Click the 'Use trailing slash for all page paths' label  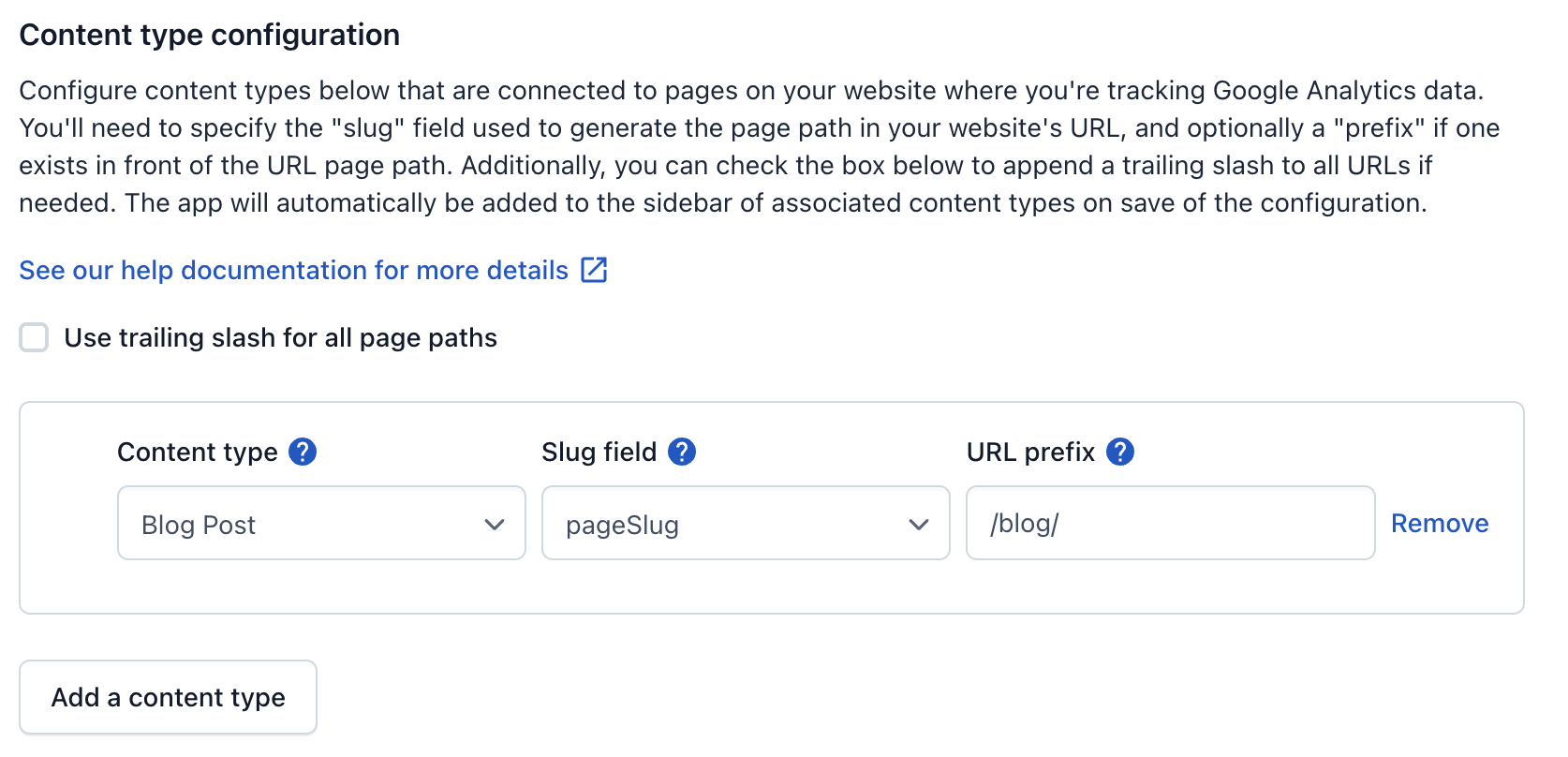coord(280,337)
